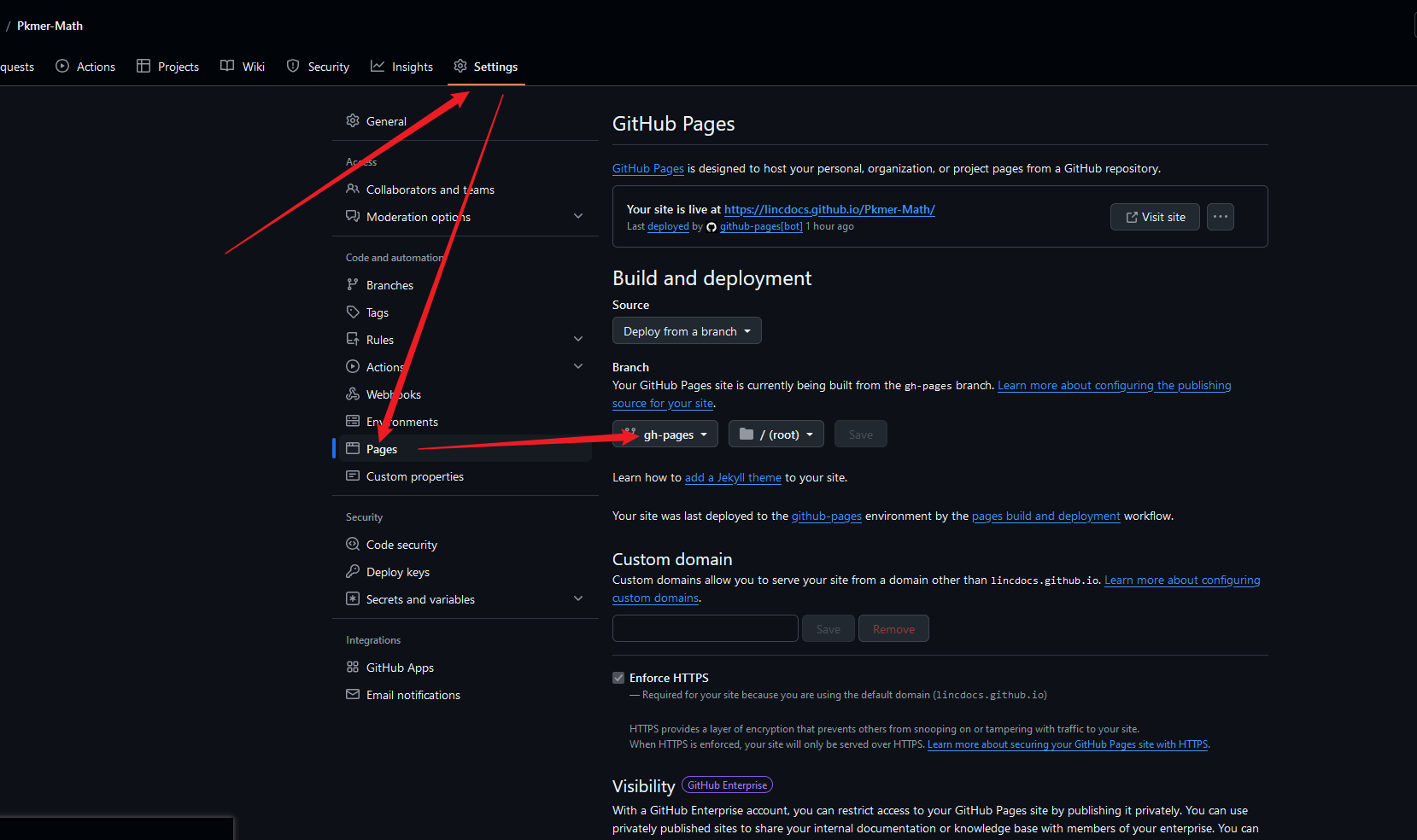1417x840 pixels.
Task: Click the Projects table icon
Action: pos(143,66)
